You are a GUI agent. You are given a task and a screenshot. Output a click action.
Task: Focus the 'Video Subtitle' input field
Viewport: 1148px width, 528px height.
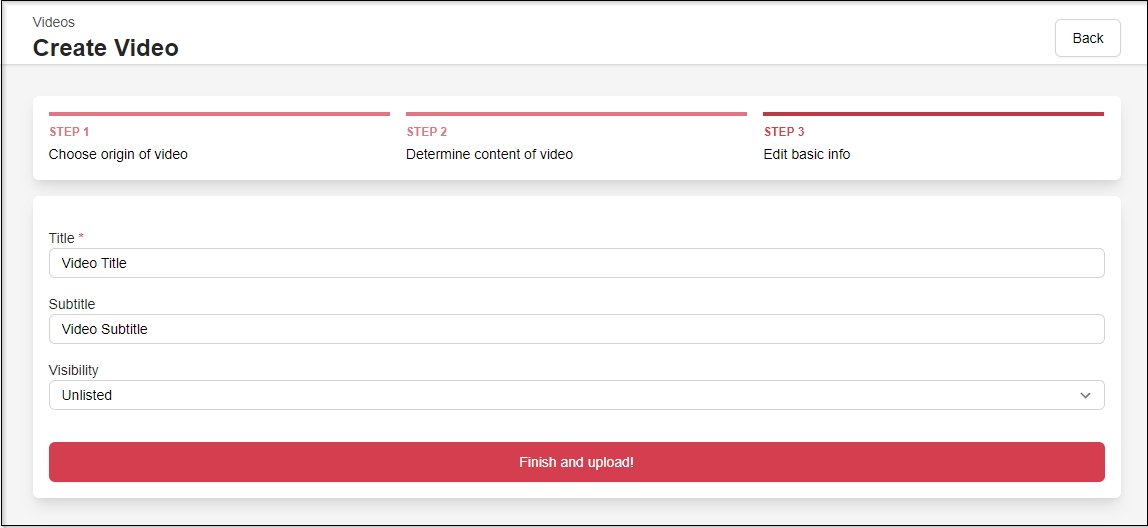pyautogui.click(x=576, y=329)
